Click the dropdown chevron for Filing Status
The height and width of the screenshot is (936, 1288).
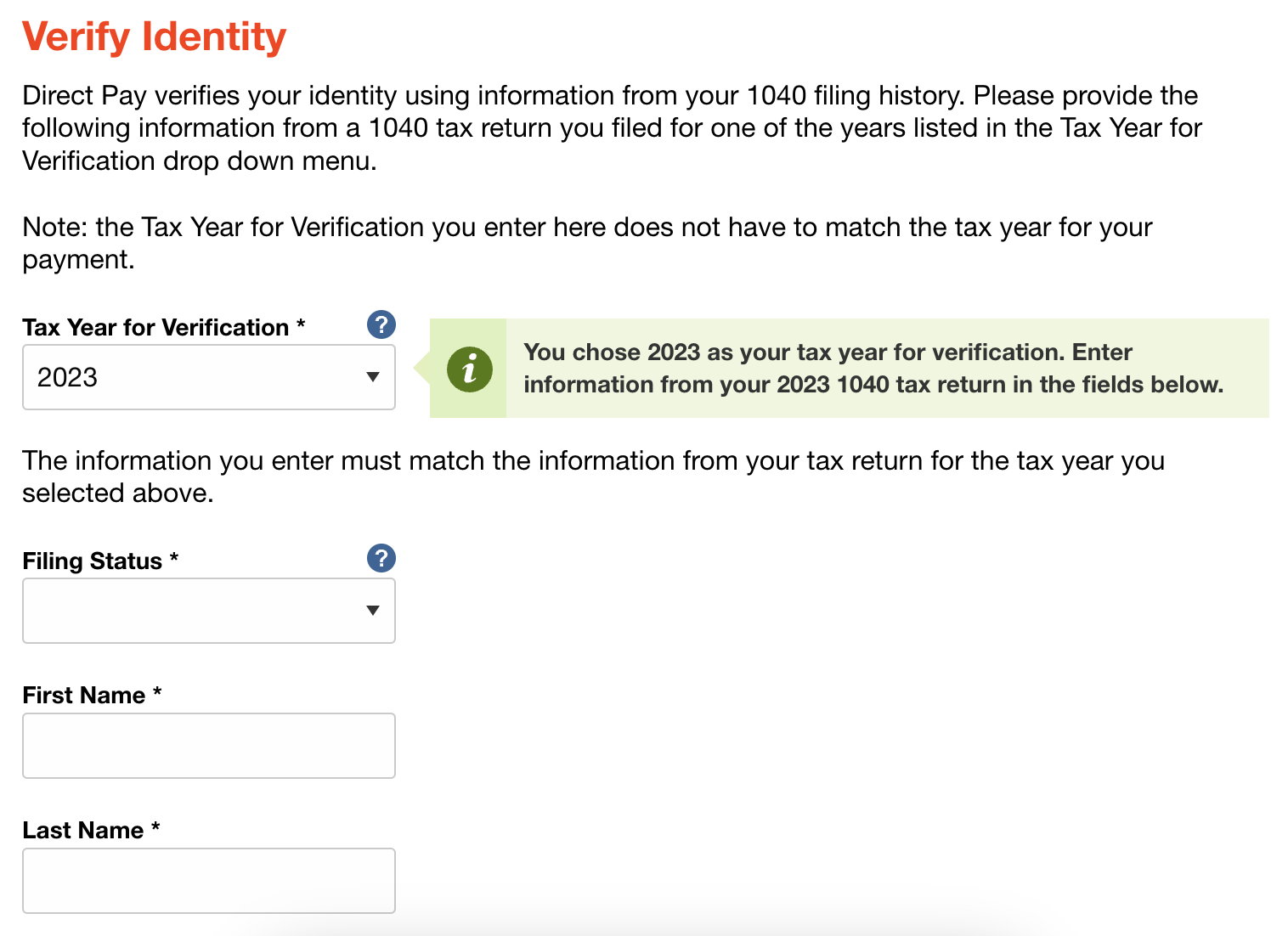click(x=374, y=610)
